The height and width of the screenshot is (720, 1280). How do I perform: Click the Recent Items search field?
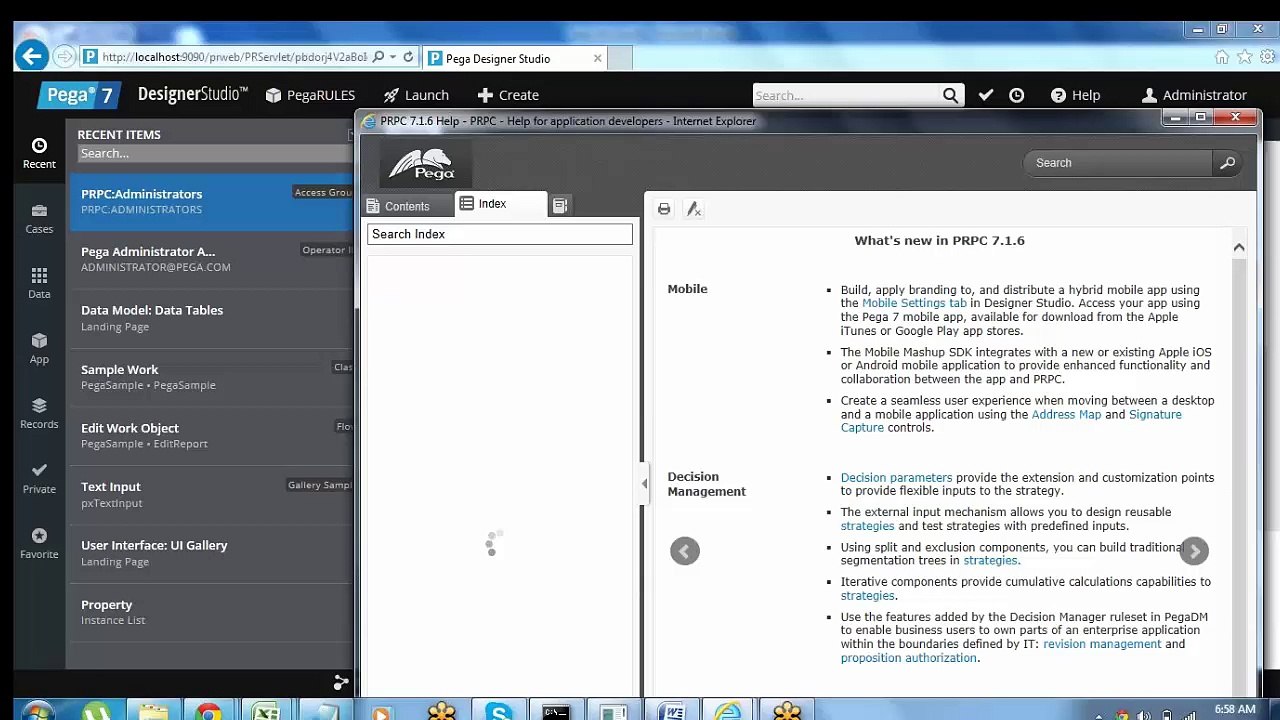(215, 153)
